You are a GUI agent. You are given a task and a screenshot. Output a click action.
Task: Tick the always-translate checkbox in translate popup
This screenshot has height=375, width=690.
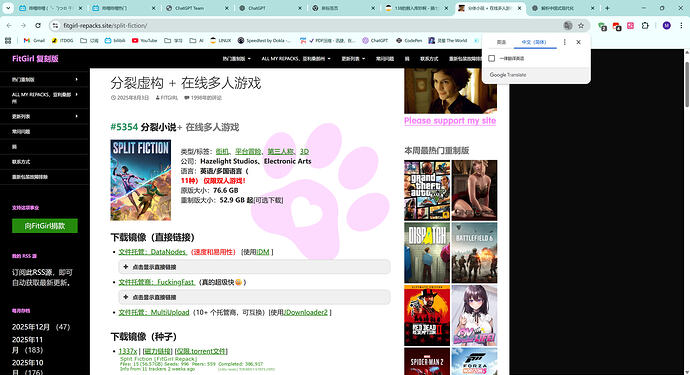(x=492, y=58)
